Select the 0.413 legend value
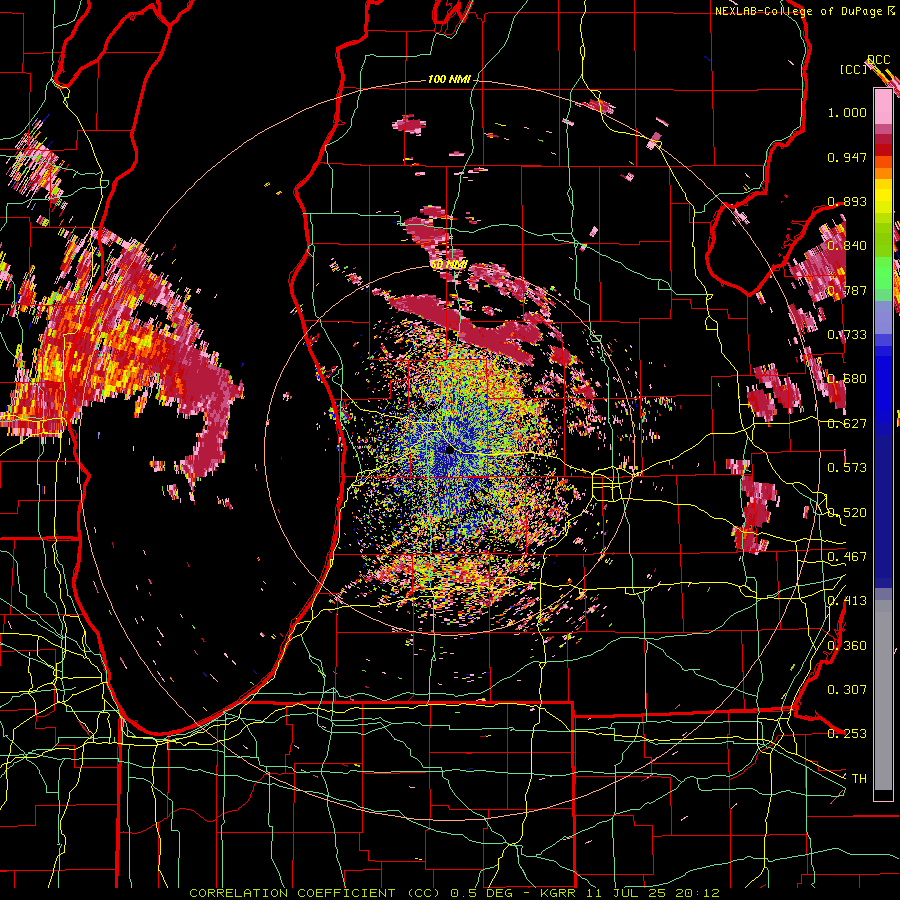 (847, 601)
